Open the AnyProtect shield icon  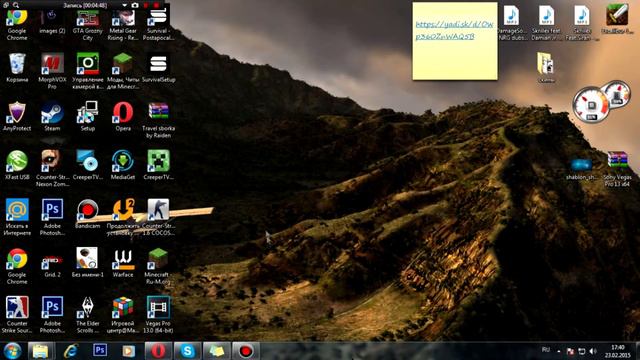click(x=17, y=116)
